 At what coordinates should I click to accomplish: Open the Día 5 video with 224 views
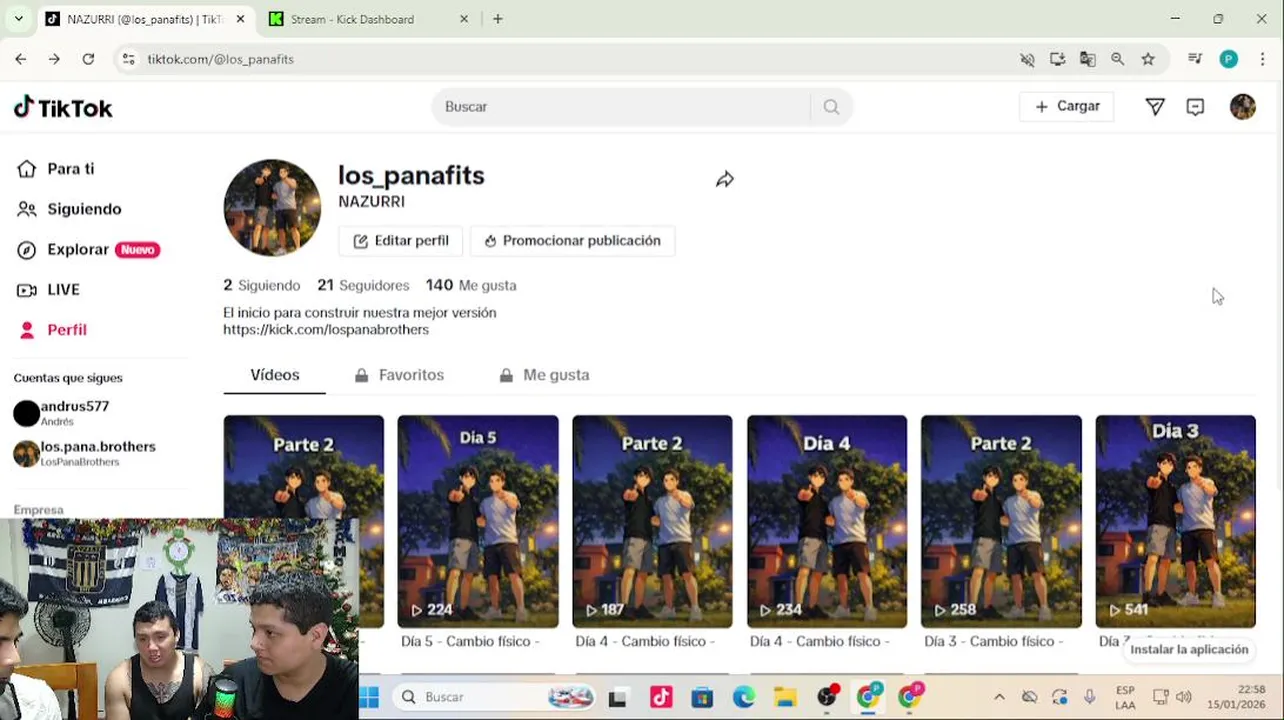click(478, 521)
